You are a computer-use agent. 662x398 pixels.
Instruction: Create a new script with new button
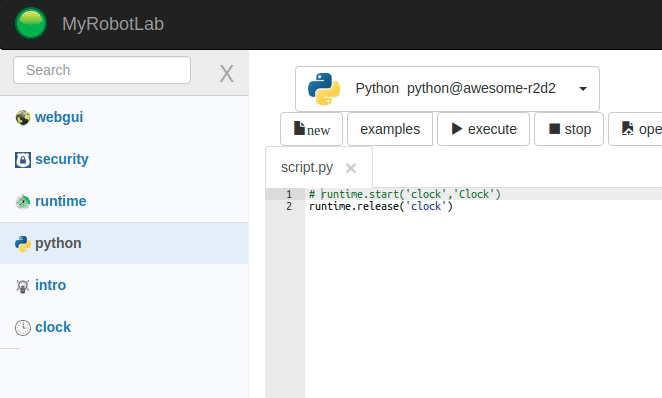[x=312, y=129]
